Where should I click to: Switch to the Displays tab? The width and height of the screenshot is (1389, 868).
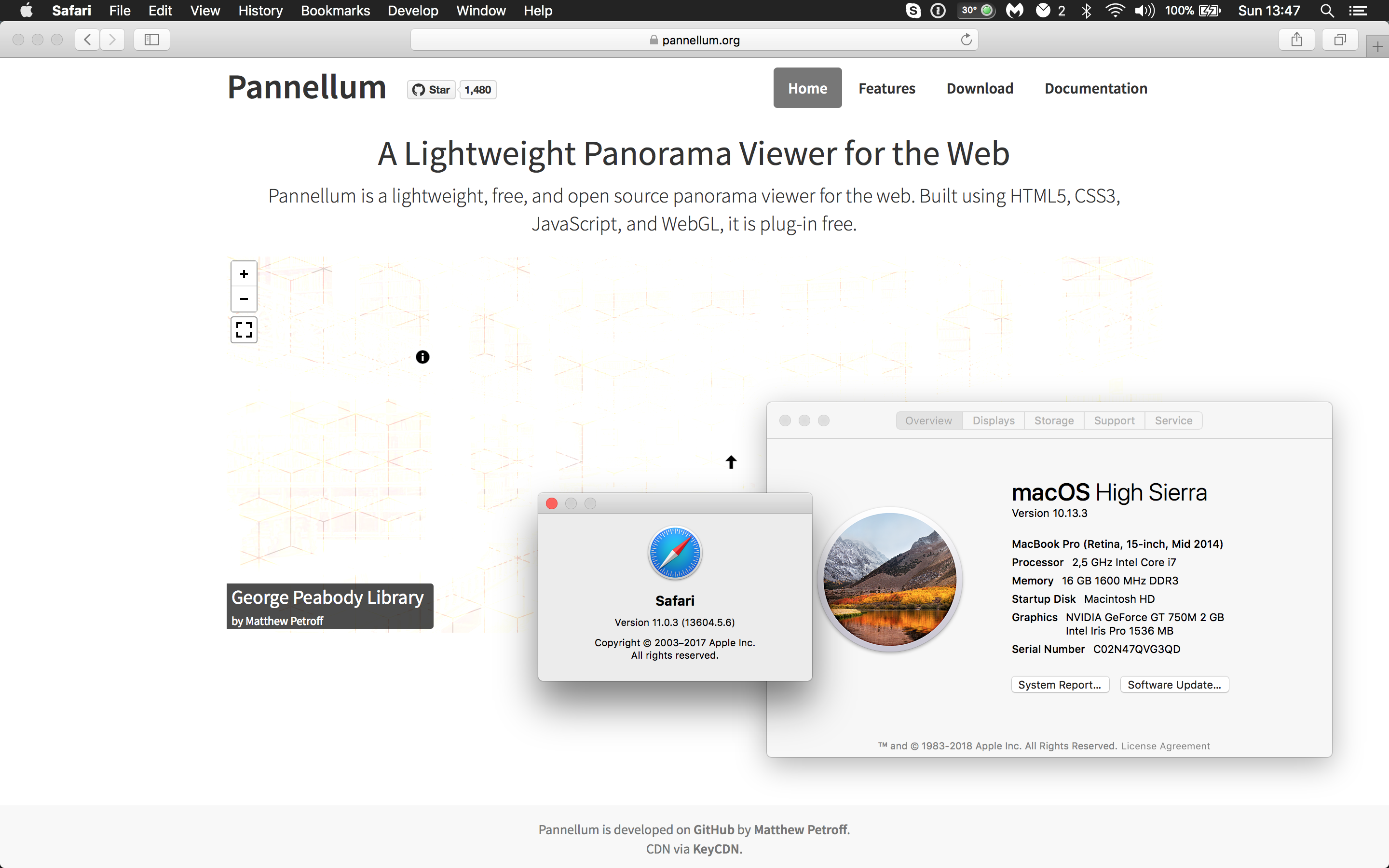[994, 420]
